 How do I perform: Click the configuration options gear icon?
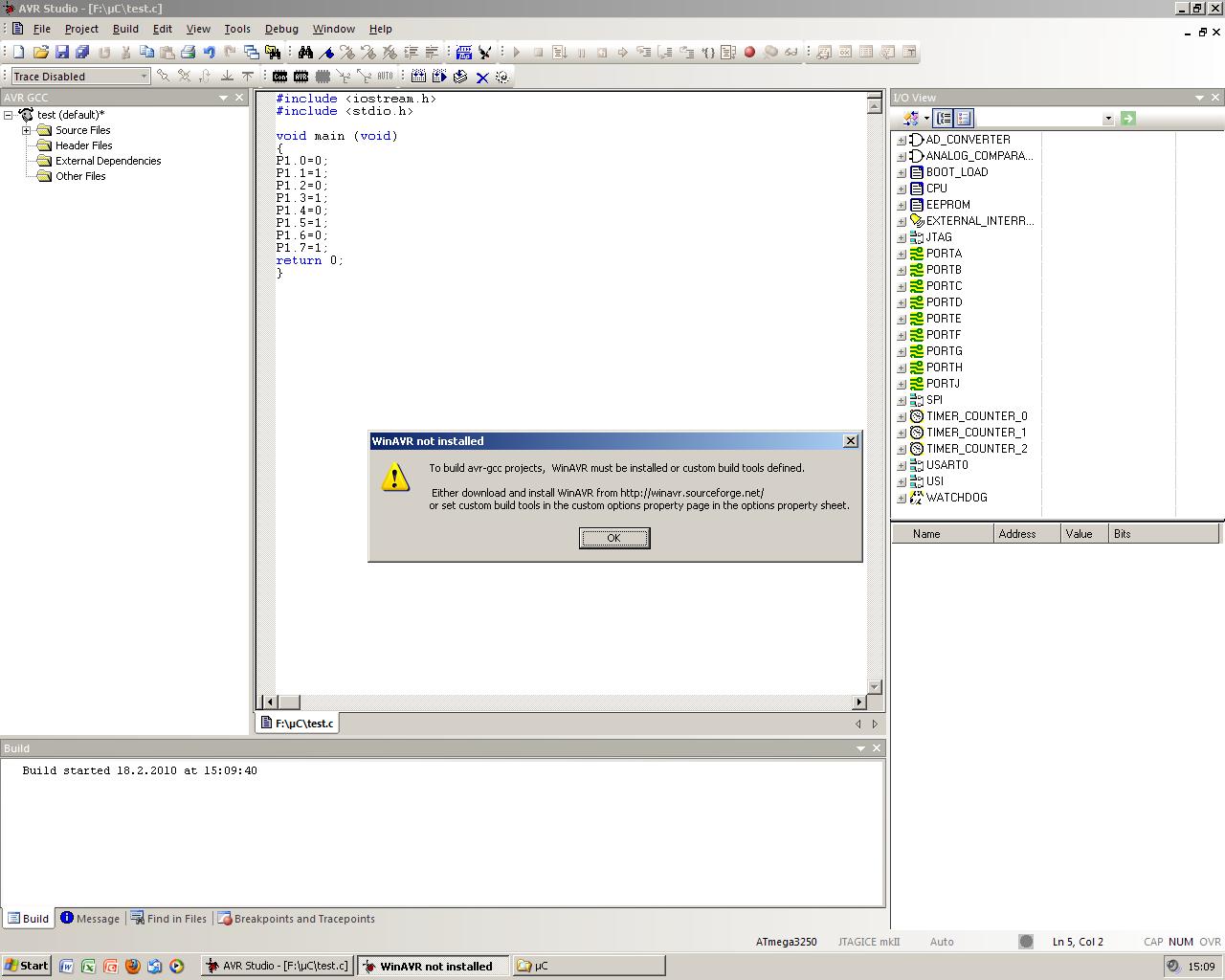coord(502,77)
